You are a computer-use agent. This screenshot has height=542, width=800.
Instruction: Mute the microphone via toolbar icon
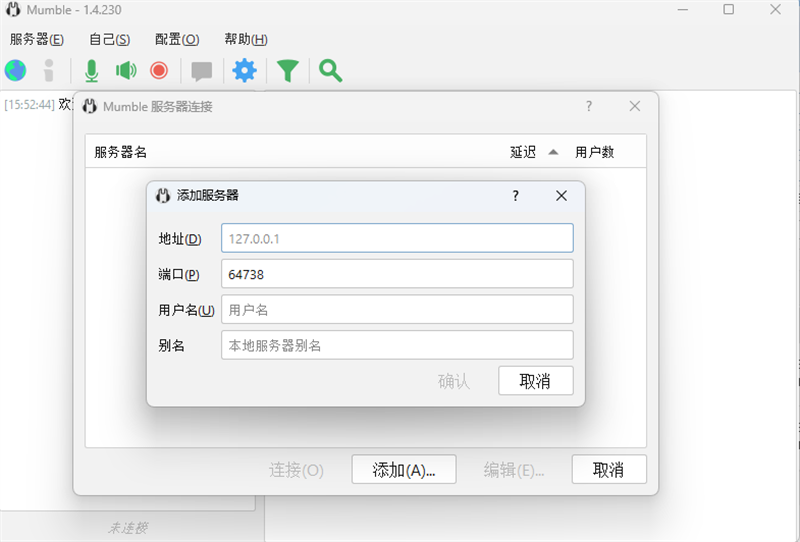92,70
